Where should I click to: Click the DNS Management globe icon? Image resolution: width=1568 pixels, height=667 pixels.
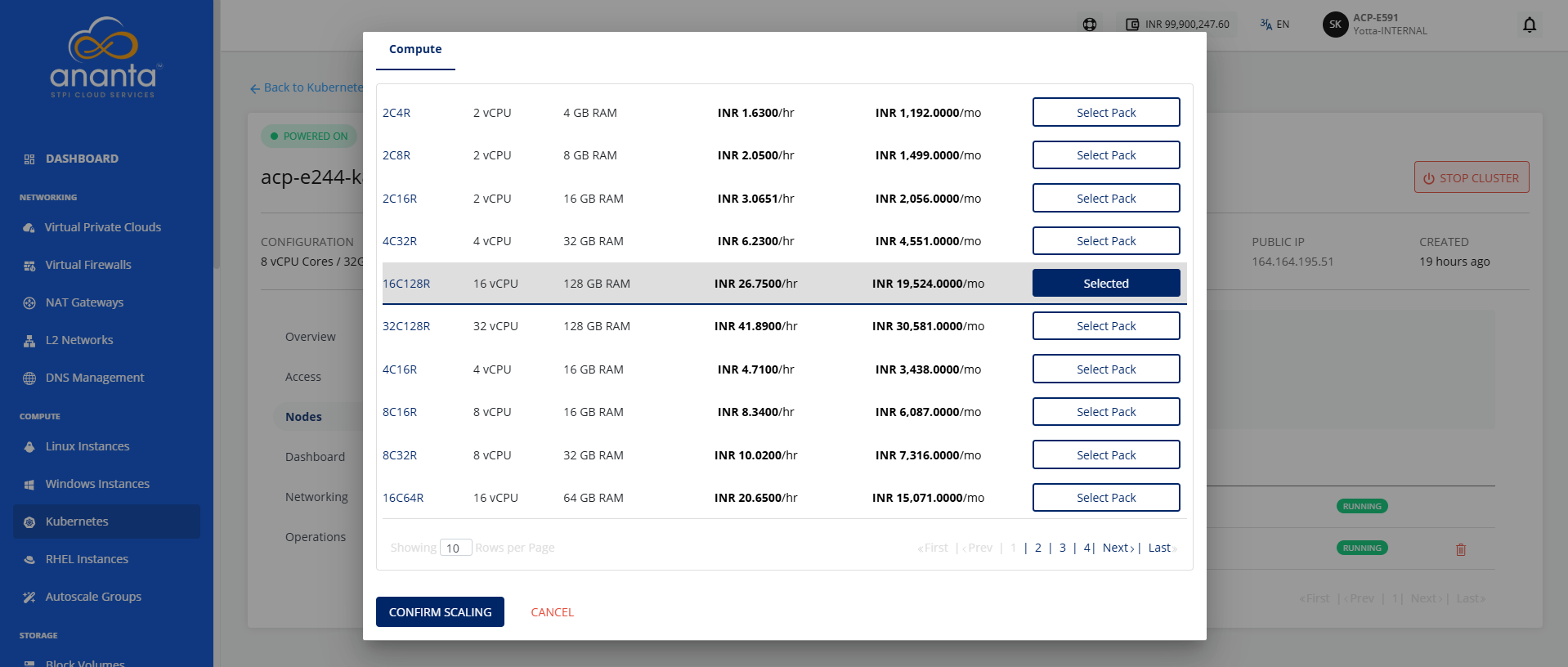coord(29,378)
